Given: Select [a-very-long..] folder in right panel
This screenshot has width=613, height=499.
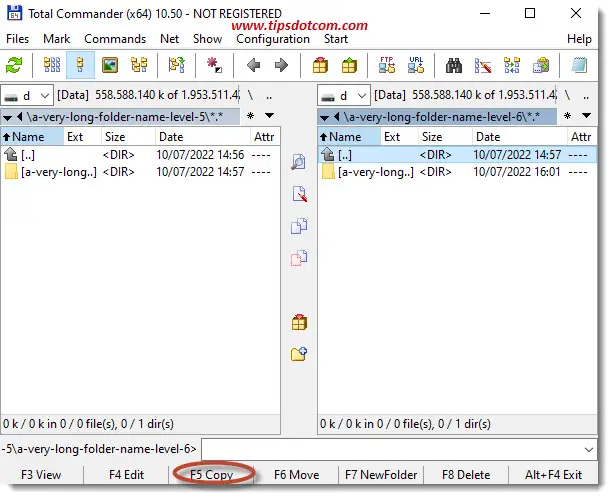Looking at the screenshot, I should click(457, 172).
